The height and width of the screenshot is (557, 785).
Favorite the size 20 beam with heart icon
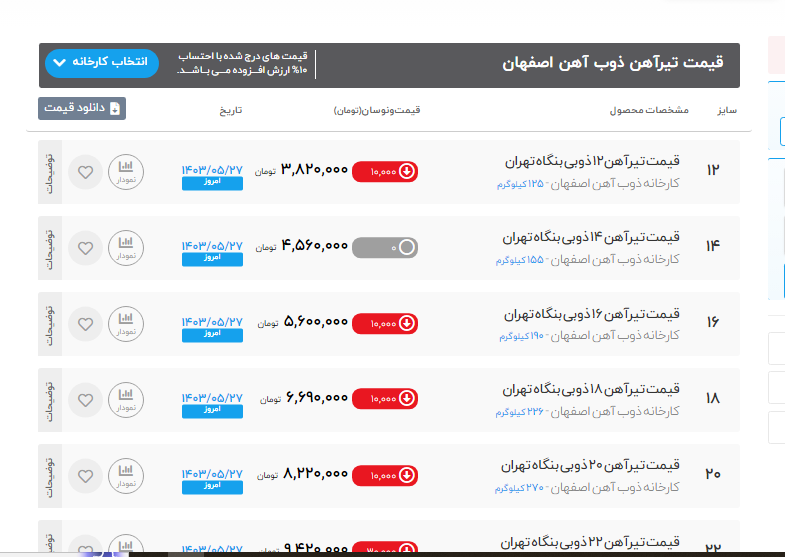coord(85,475)
